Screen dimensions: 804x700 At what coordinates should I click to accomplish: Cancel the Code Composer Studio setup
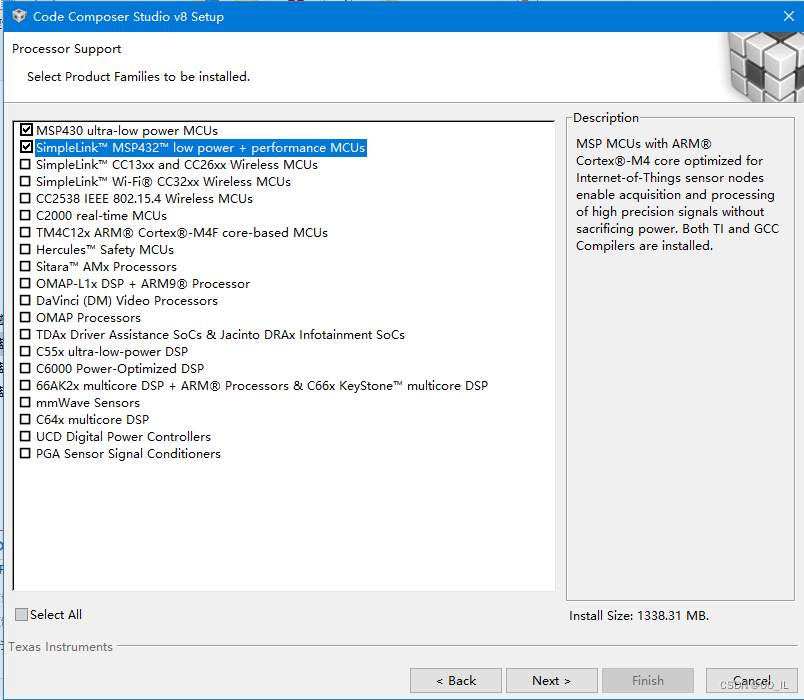point(751,681)
